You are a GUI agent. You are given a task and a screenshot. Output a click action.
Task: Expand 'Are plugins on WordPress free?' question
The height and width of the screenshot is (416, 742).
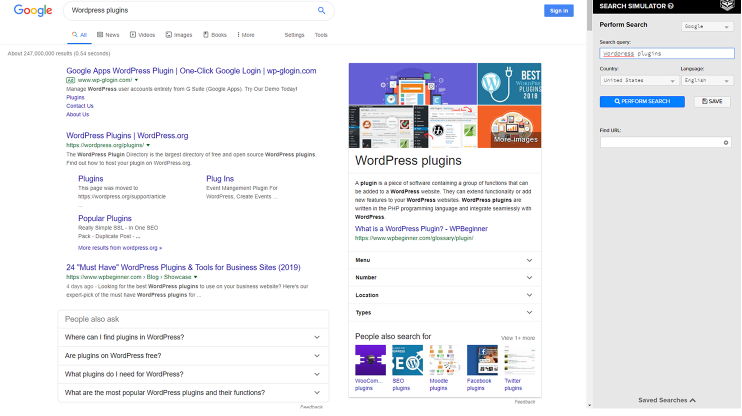193,356
